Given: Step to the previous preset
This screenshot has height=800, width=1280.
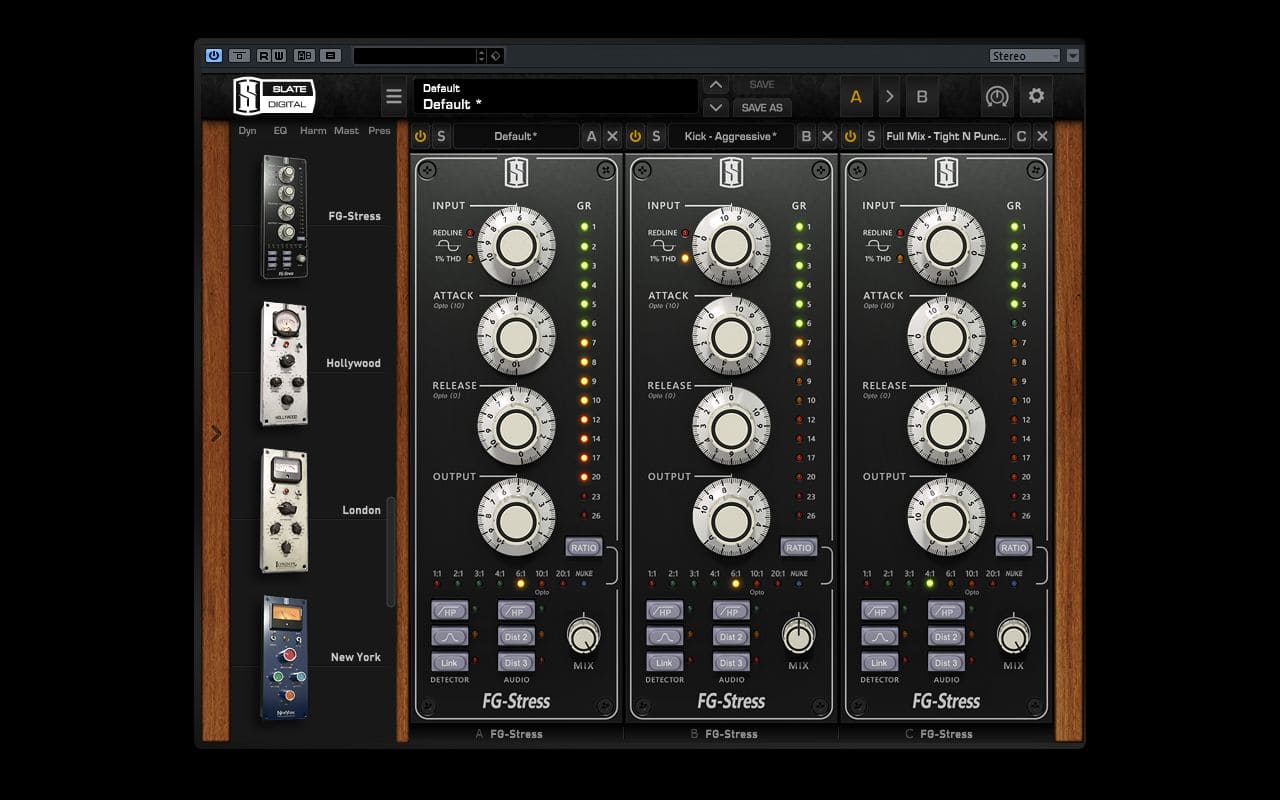Looking at the screenshot, I should [715, 85].
